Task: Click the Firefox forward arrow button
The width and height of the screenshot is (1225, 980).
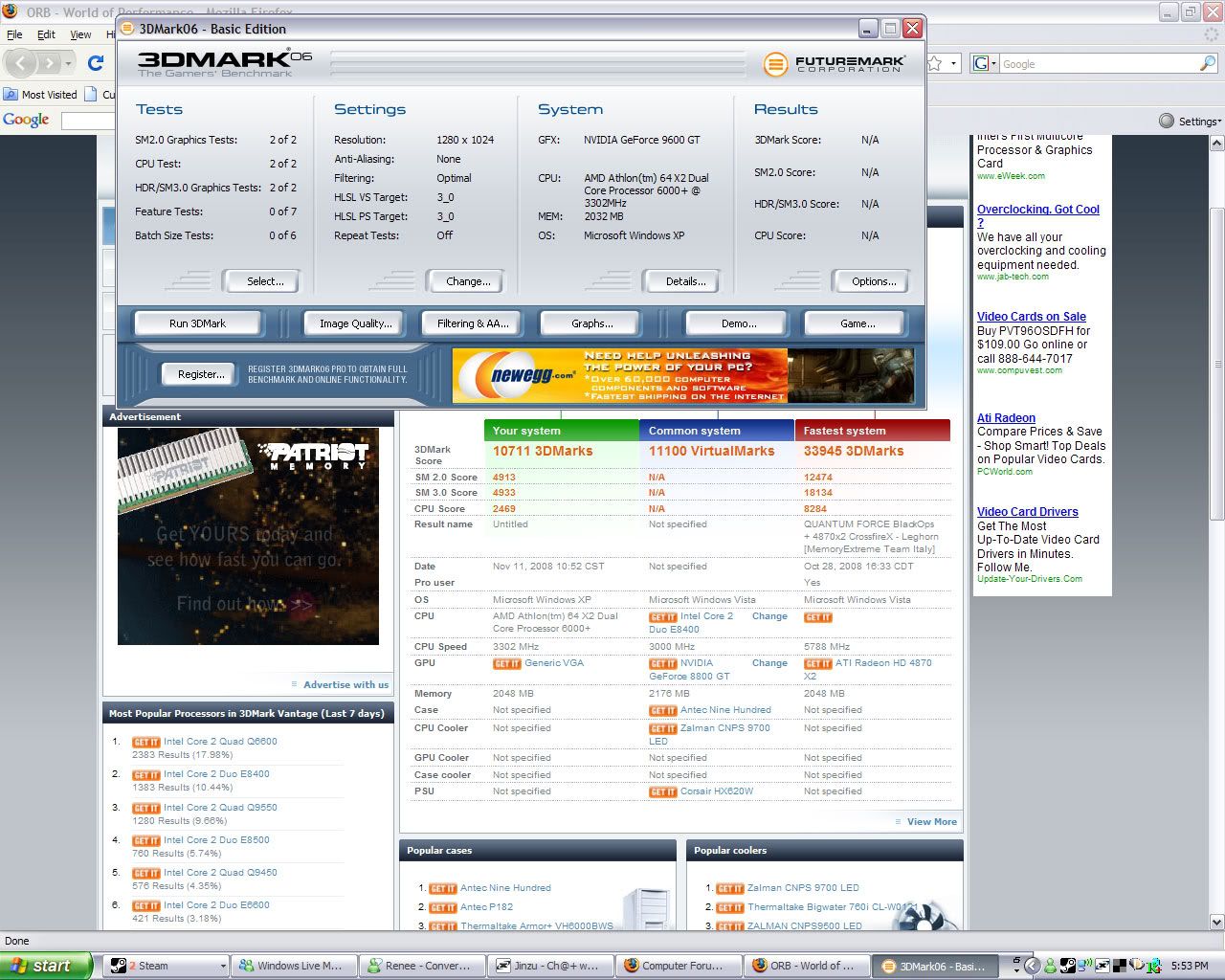Action: [x=51, y=63]
